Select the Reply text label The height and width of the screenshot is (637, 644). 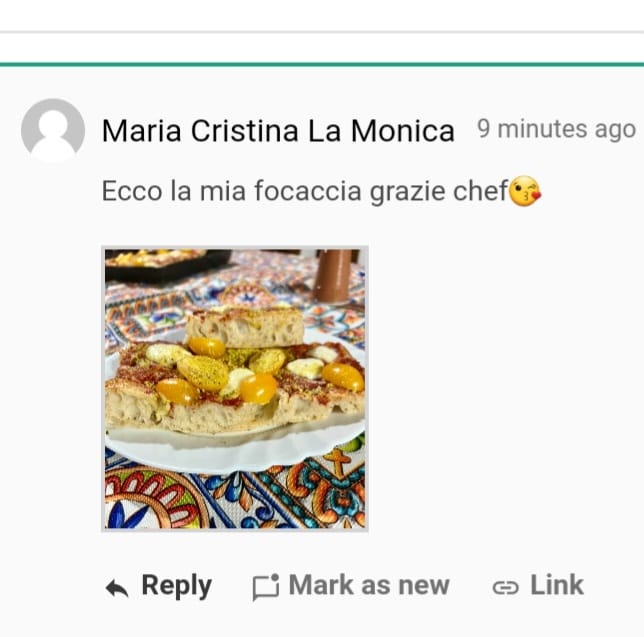click(177, 585)
